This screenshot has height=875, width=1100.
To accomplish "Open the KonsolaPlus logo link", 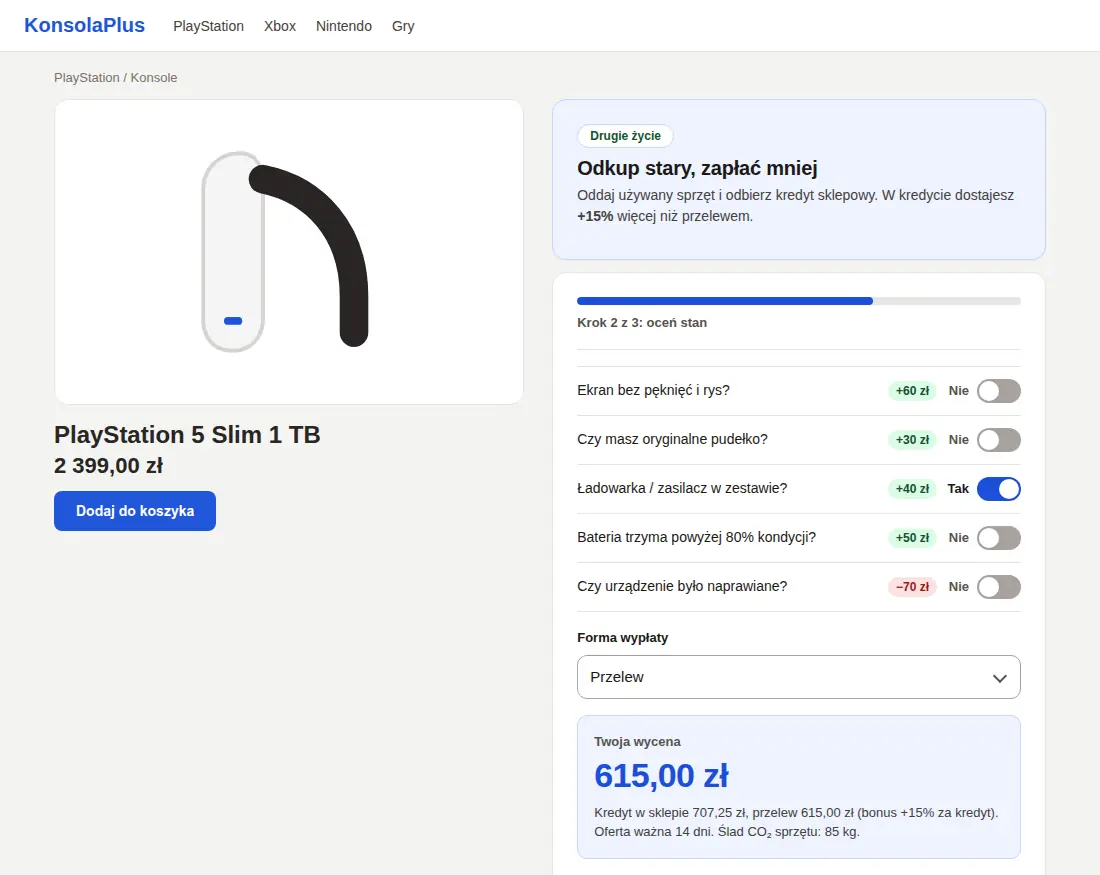I will coord(84,25).
